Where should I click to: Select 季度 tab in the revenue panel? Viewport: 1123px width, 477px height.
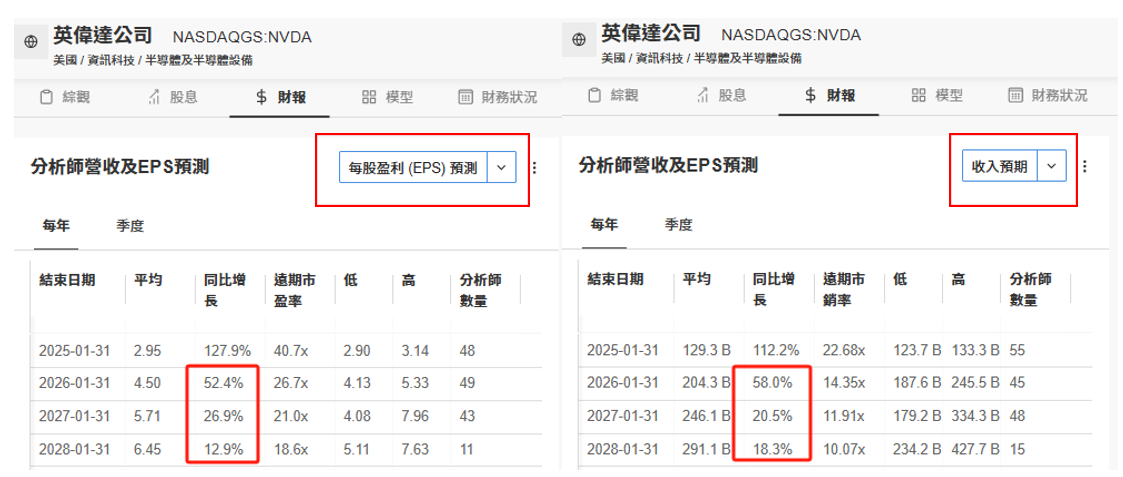pyautogui.click(x=678, y=224)
